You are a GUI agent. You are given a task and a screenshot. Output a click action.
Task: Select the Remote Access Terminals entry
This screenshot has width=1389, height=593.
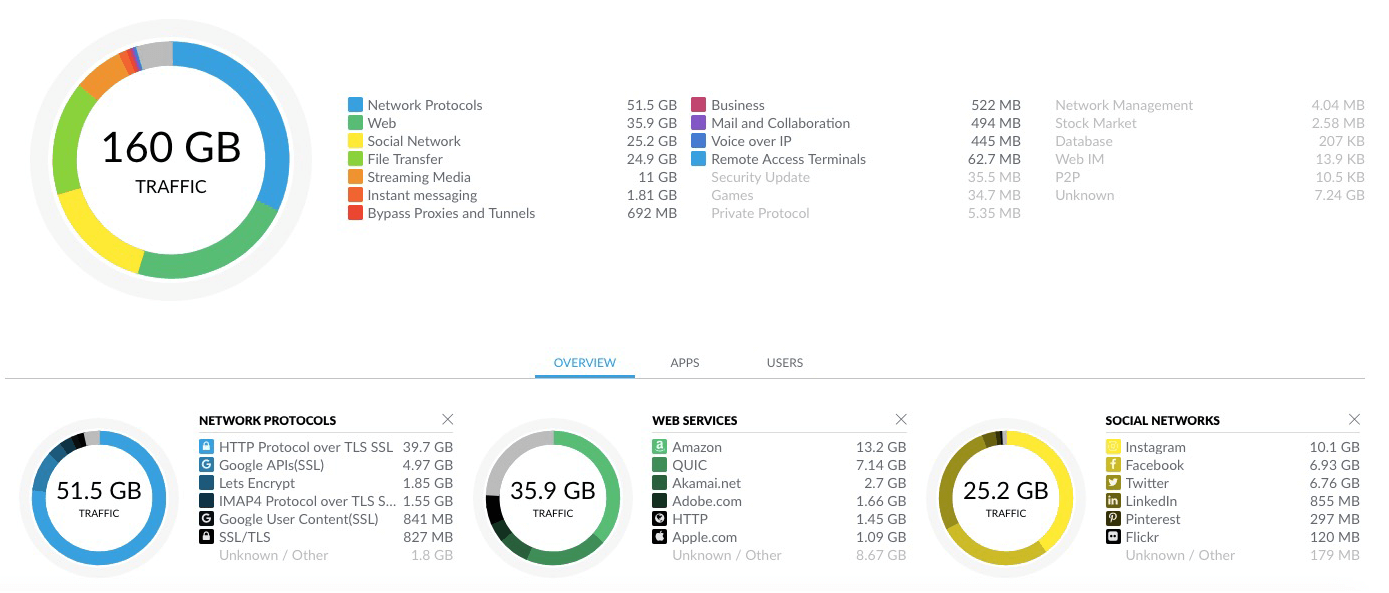[x=788, y=159]
